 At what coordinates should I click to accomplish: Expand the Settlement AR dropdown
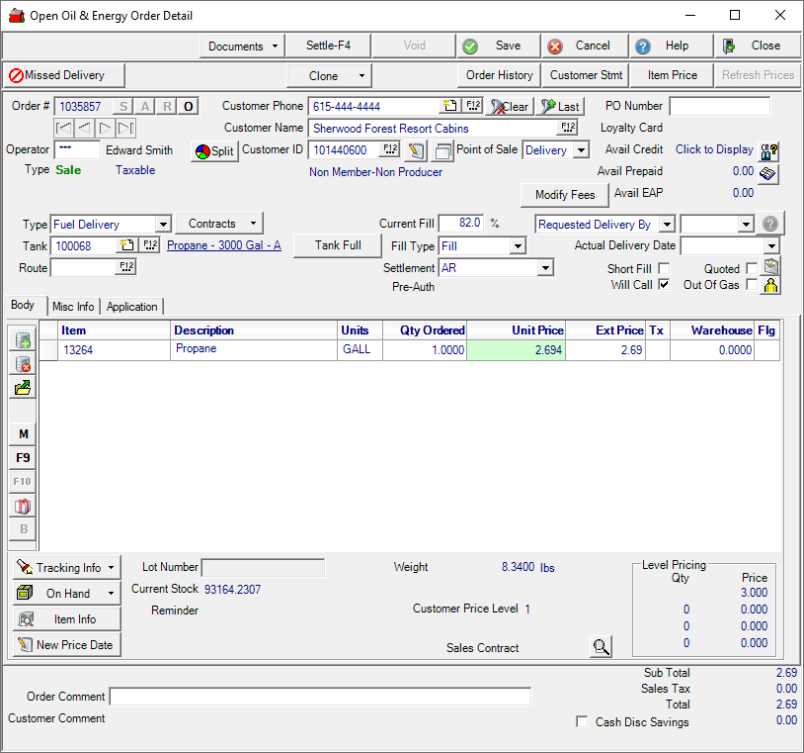pos(545,268)
